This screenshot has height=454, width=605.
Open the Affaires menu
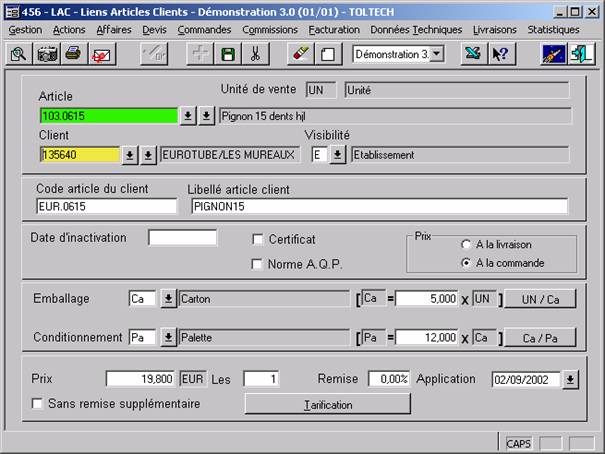click(x=114, y=30)
